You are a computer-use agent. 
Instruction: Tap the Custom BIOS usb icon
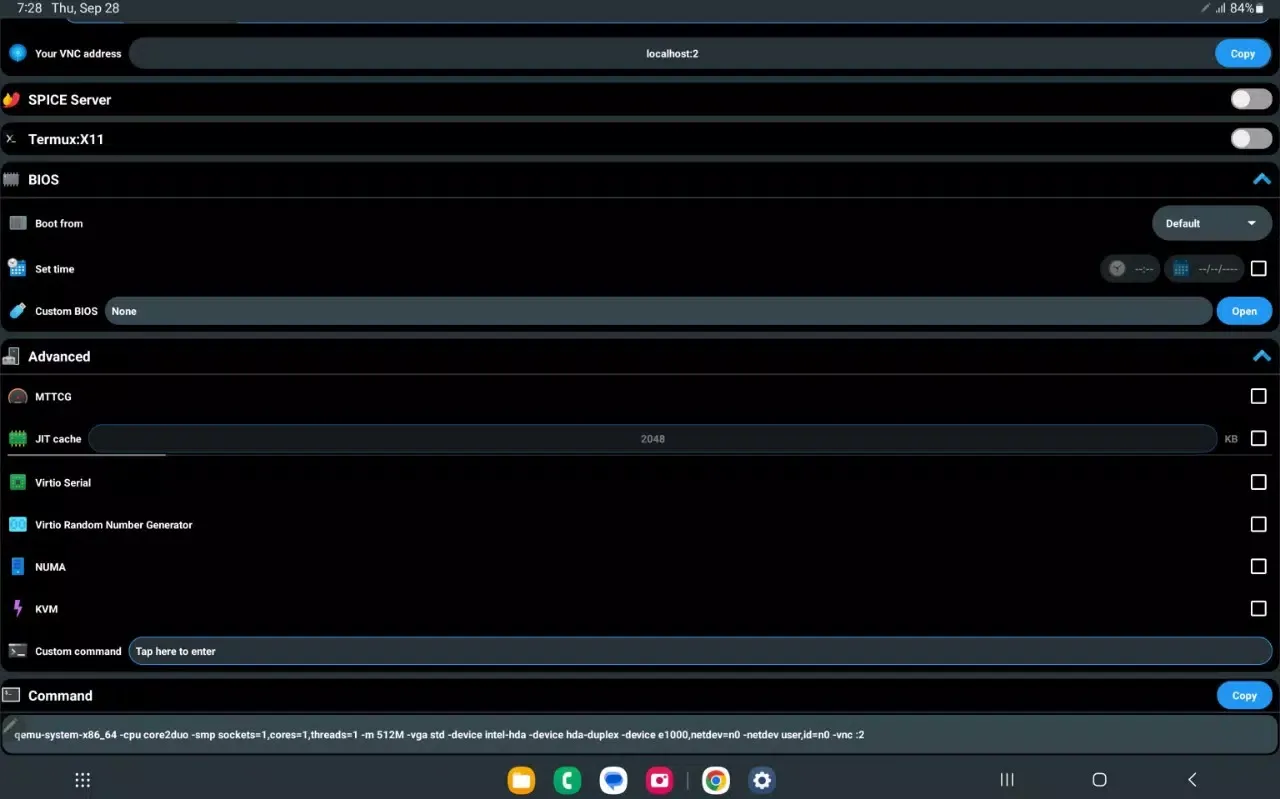pyautogui.click(x=18, y=311)
